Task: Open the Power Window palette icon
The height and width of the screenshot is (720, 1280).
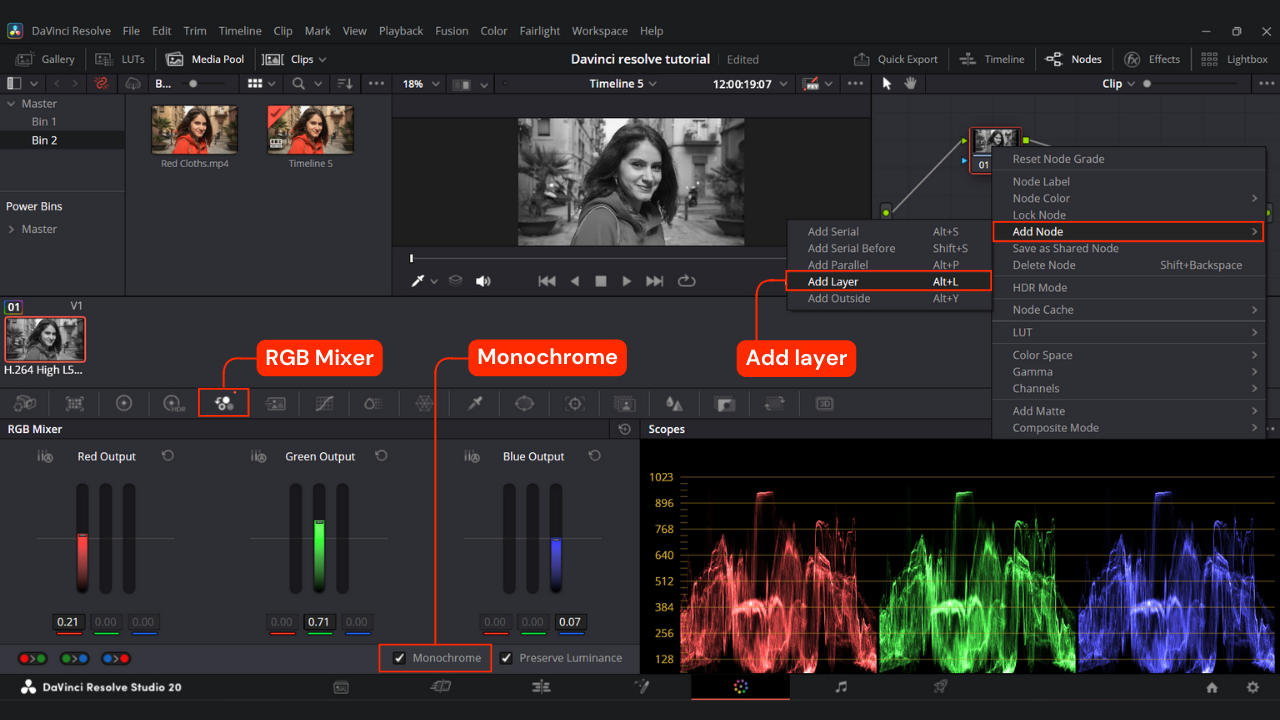Action: click(x=525, y=404)
